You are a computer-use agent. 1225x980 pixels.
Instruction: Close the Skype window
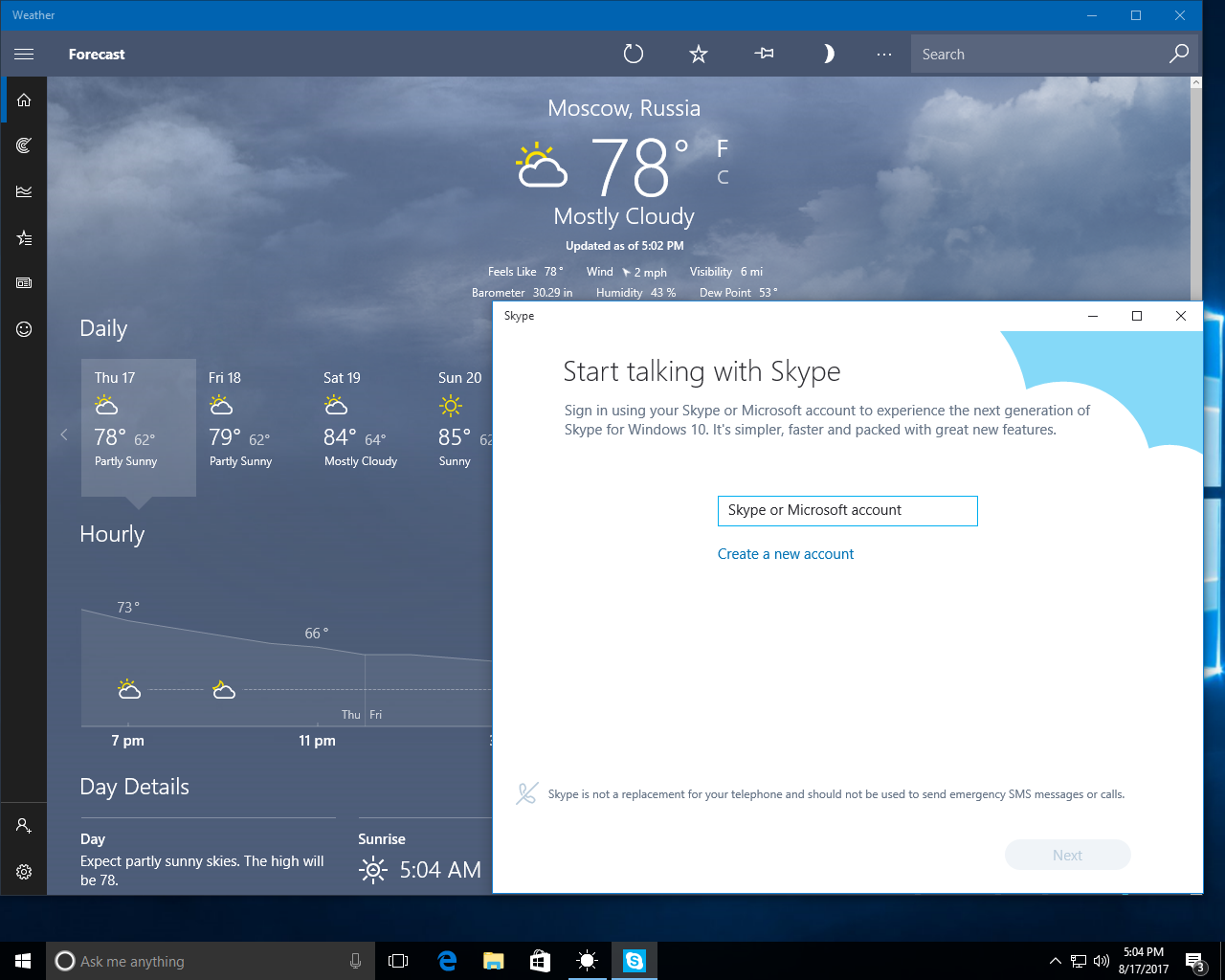[x=1181, y=316]
